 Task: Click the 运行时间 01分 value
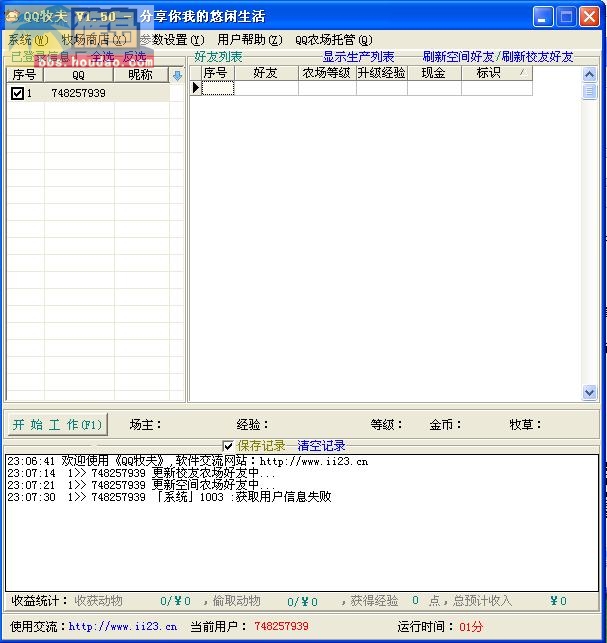[x=471, y=627]
